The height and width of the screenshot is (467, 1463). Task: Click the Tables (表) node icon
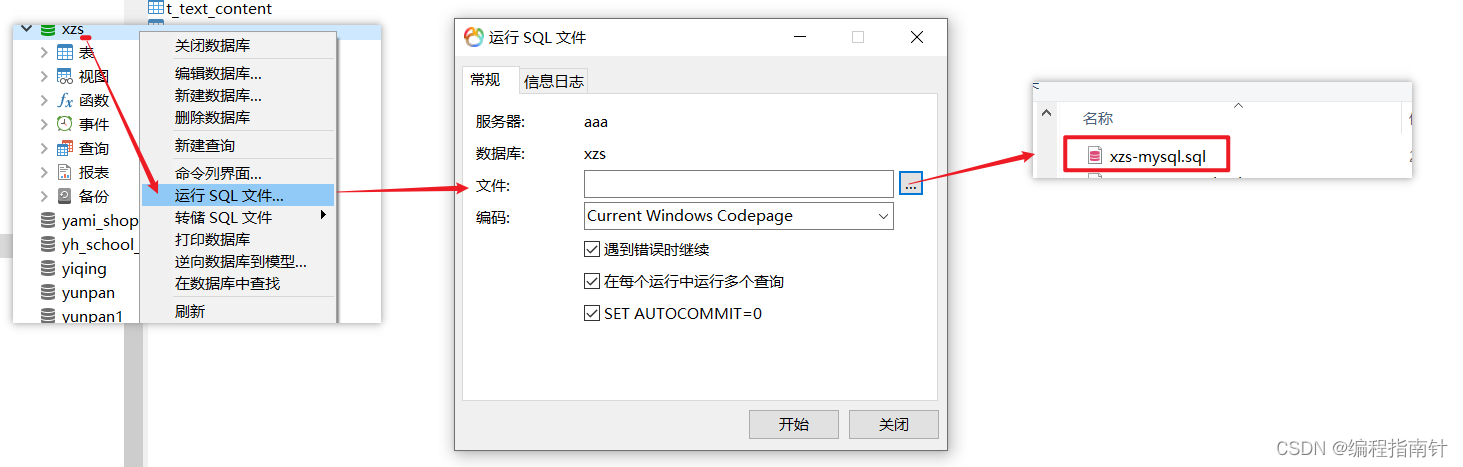[x=65, y=52]
